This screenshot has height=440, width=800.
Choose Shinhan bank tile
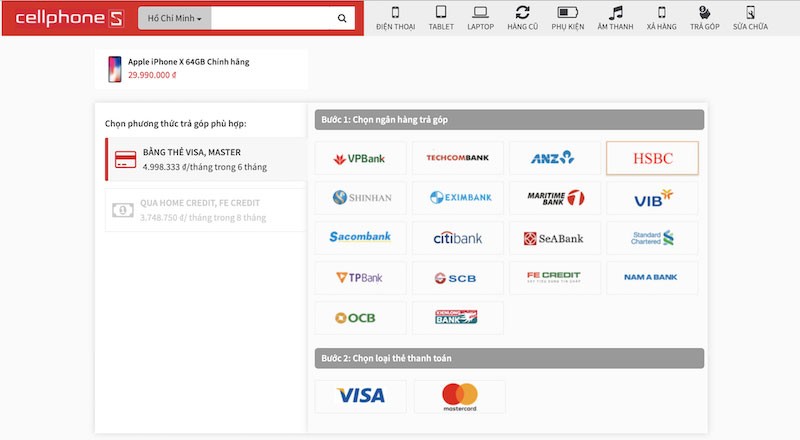pos(361,198)
